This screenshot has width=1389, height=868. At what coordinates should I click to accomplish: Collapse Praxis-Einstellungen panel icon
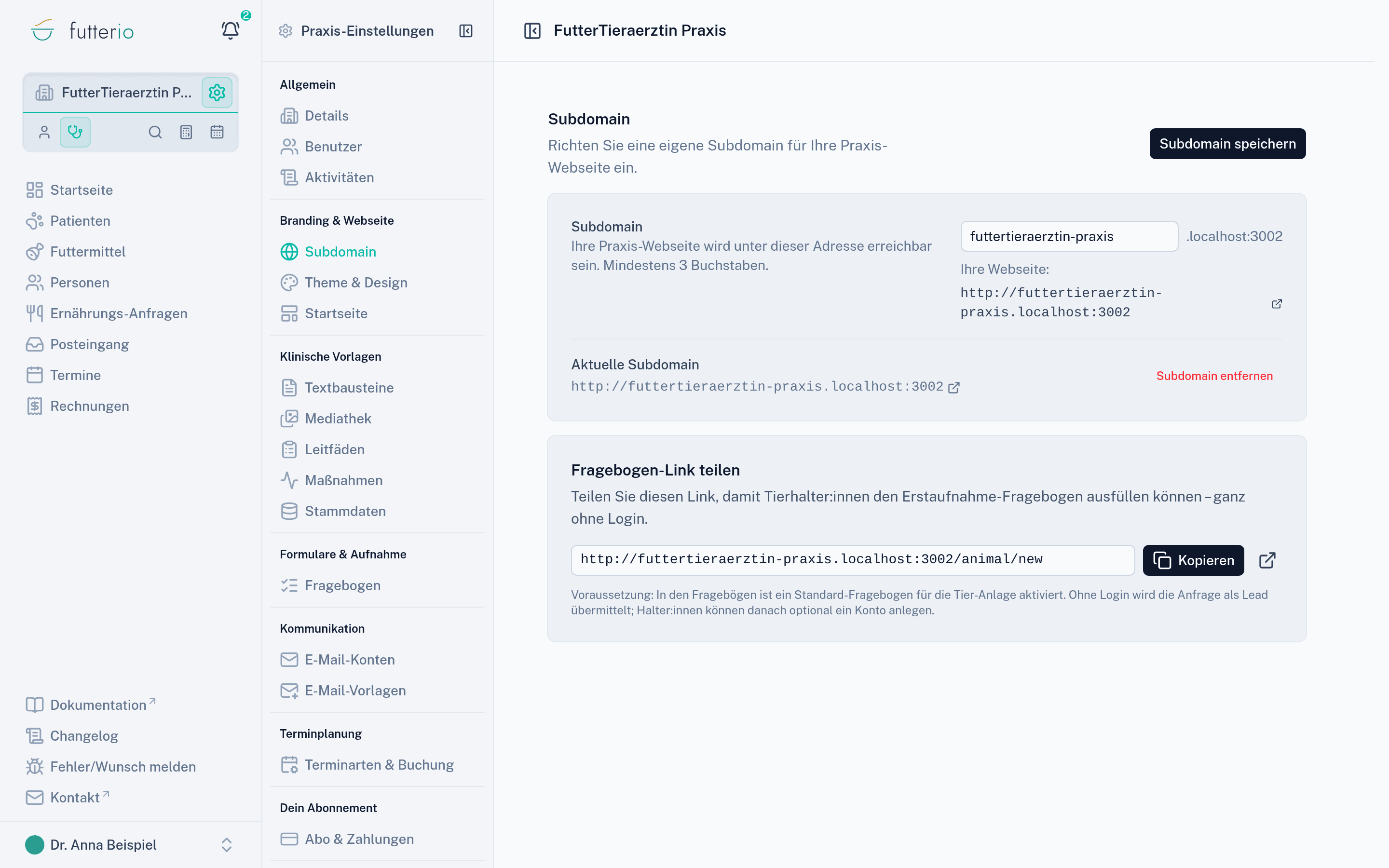pyautogui.click(x=465, y=31)
